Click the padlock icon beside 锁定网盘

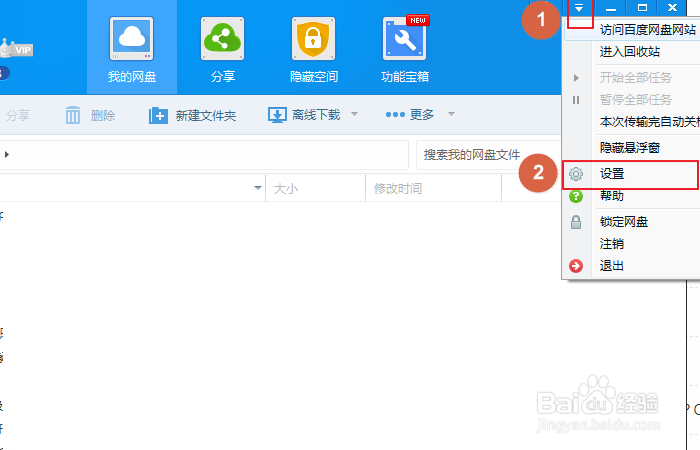[x=576, y=221]
